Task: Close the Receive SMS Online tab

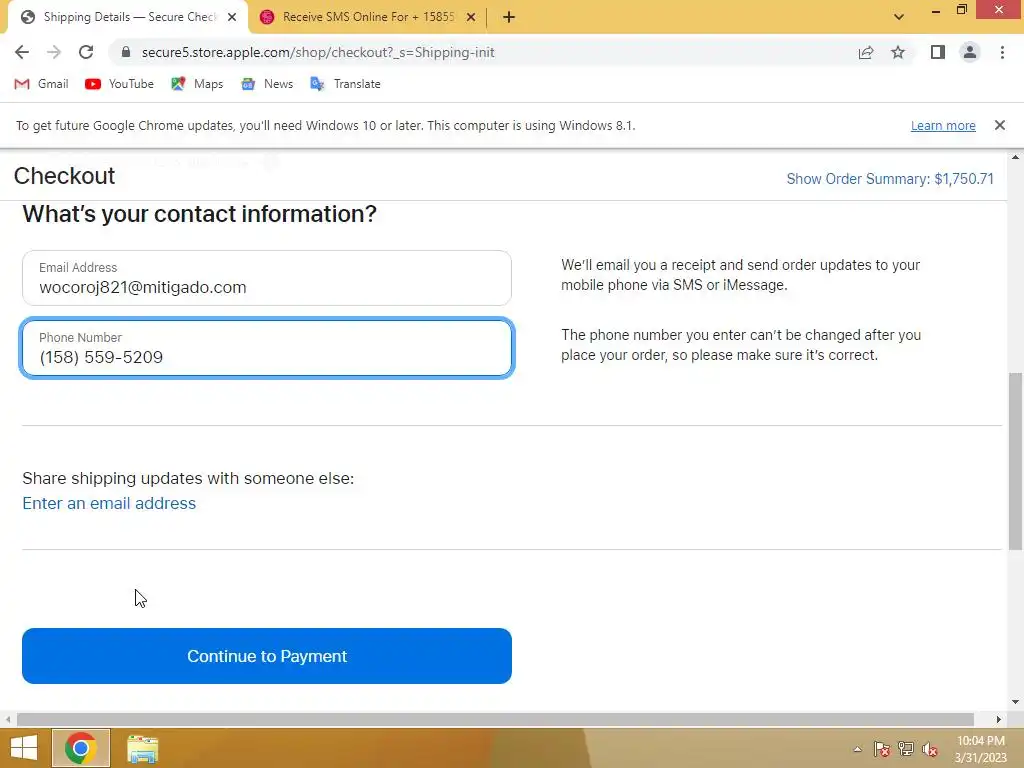Action: pyautogui.click(x=471, y=17)
